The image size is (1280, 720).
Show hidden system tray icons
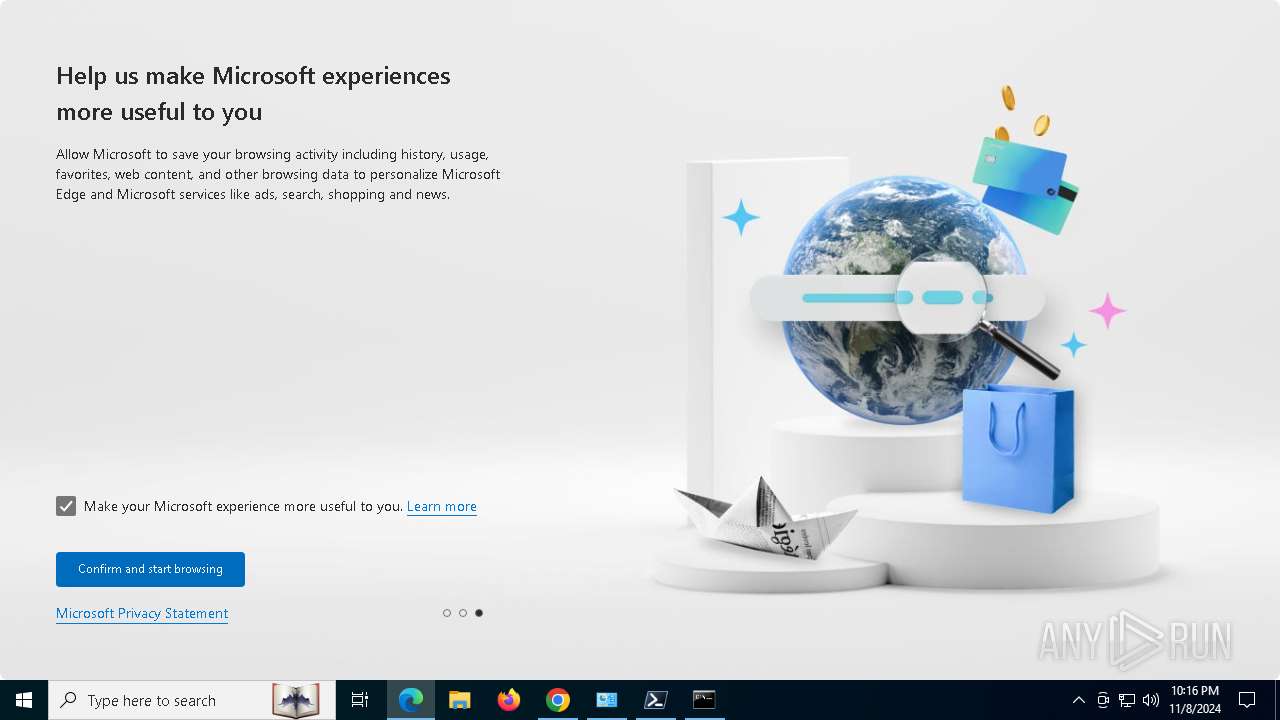click(1078, 700)
